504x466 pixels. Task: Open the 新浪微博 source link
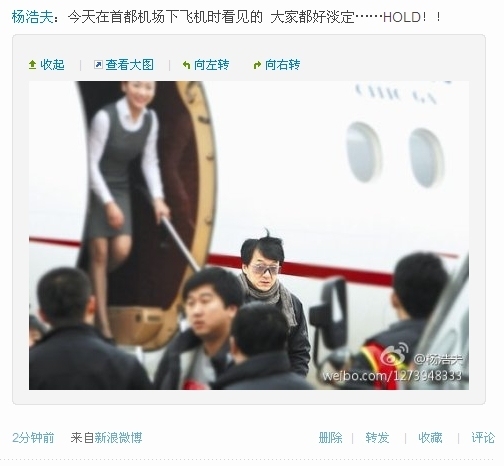pyautogui.click(x=118, y=437)
